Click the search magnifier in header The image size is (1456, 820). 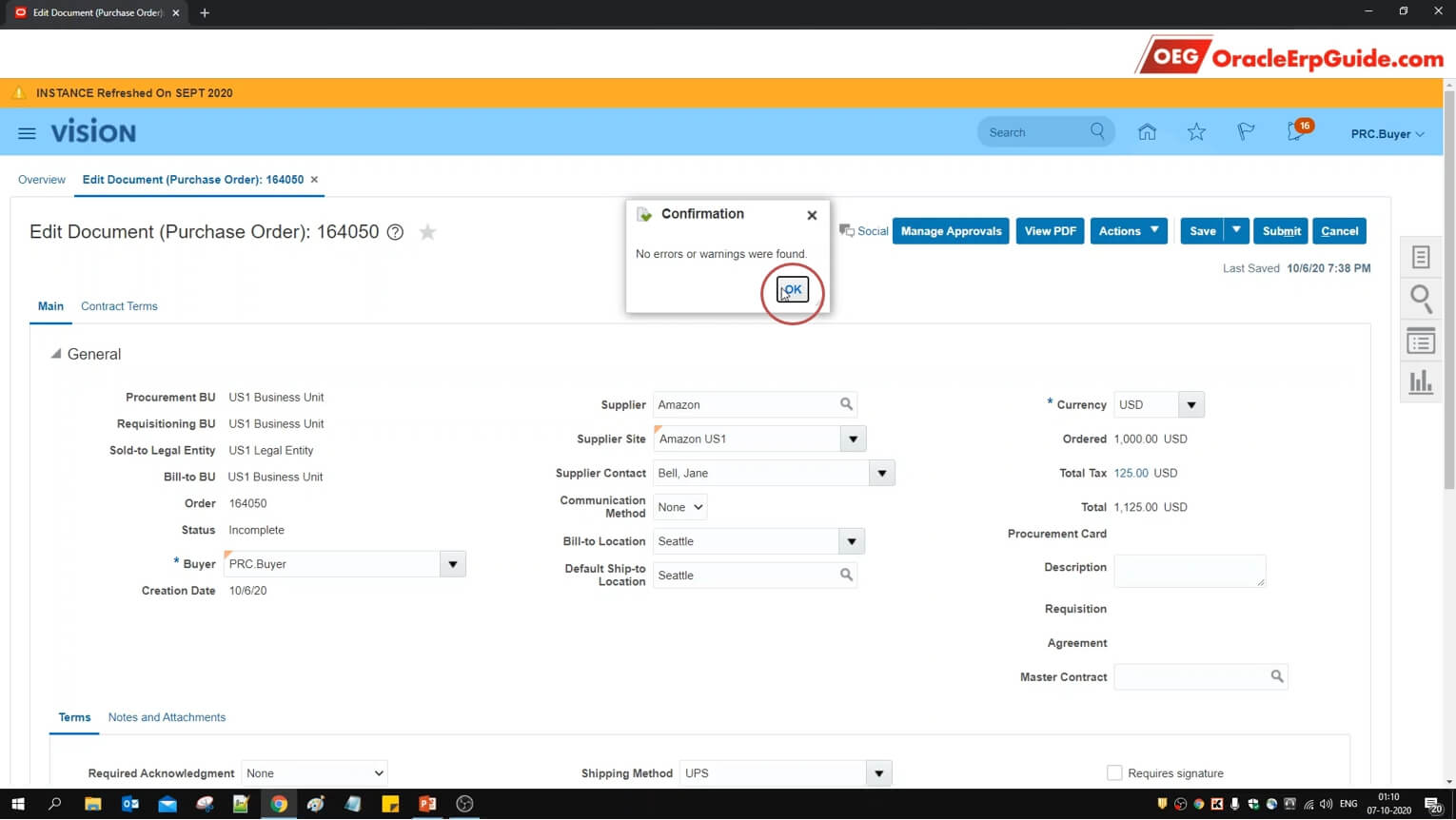pos(1097,131)
